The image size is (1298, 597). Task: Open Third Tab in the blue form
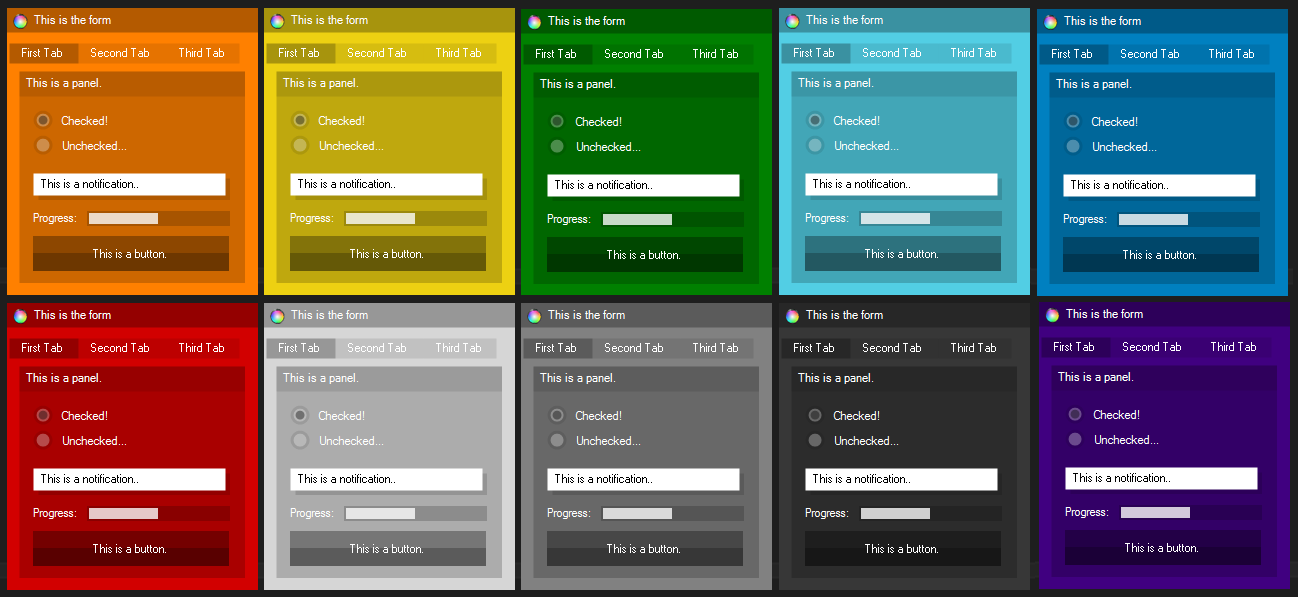pyautogui.click(x=1231, y=54)
